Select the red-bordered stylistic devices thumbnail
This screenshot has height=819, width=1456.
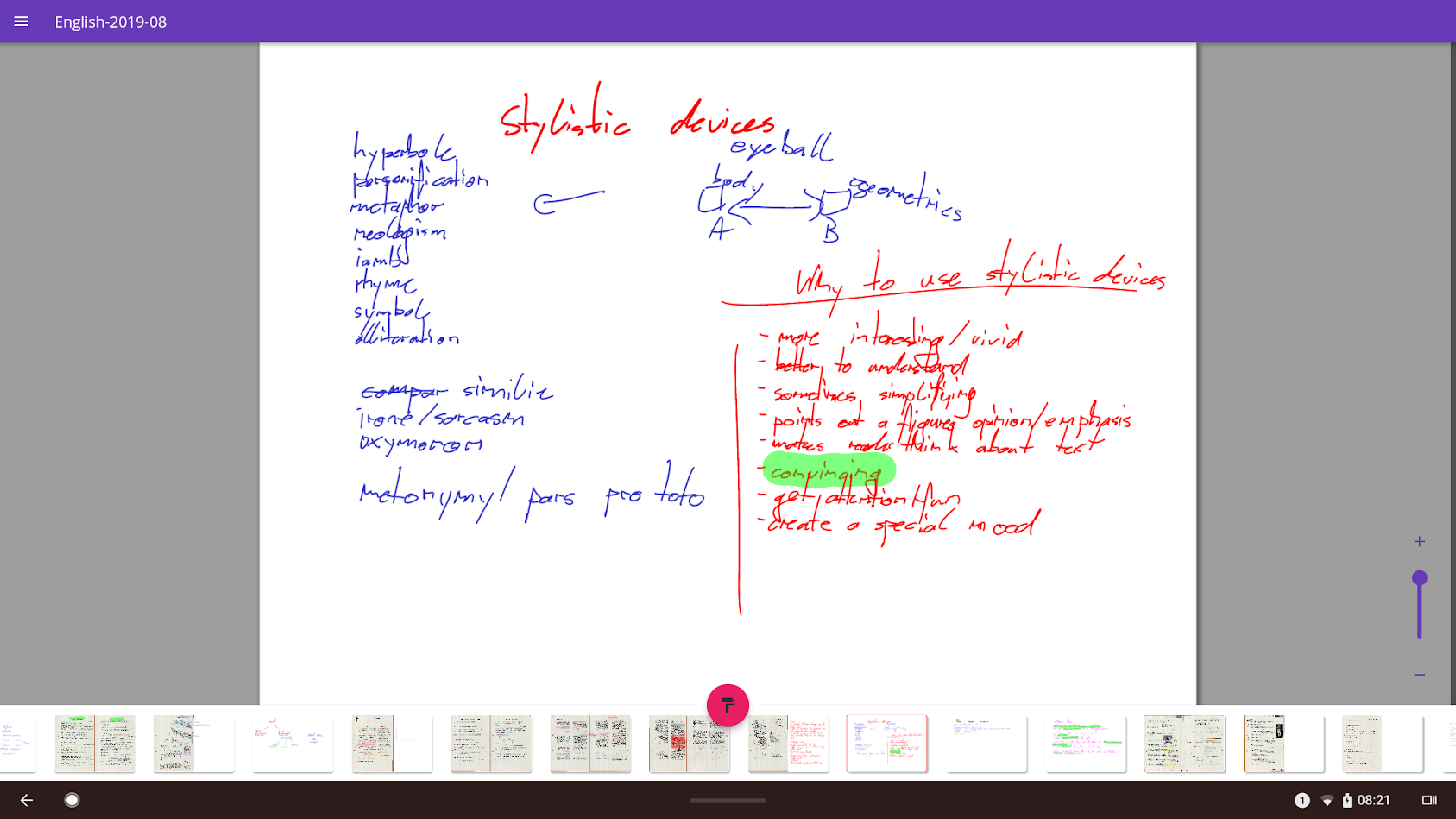(886, 743)
